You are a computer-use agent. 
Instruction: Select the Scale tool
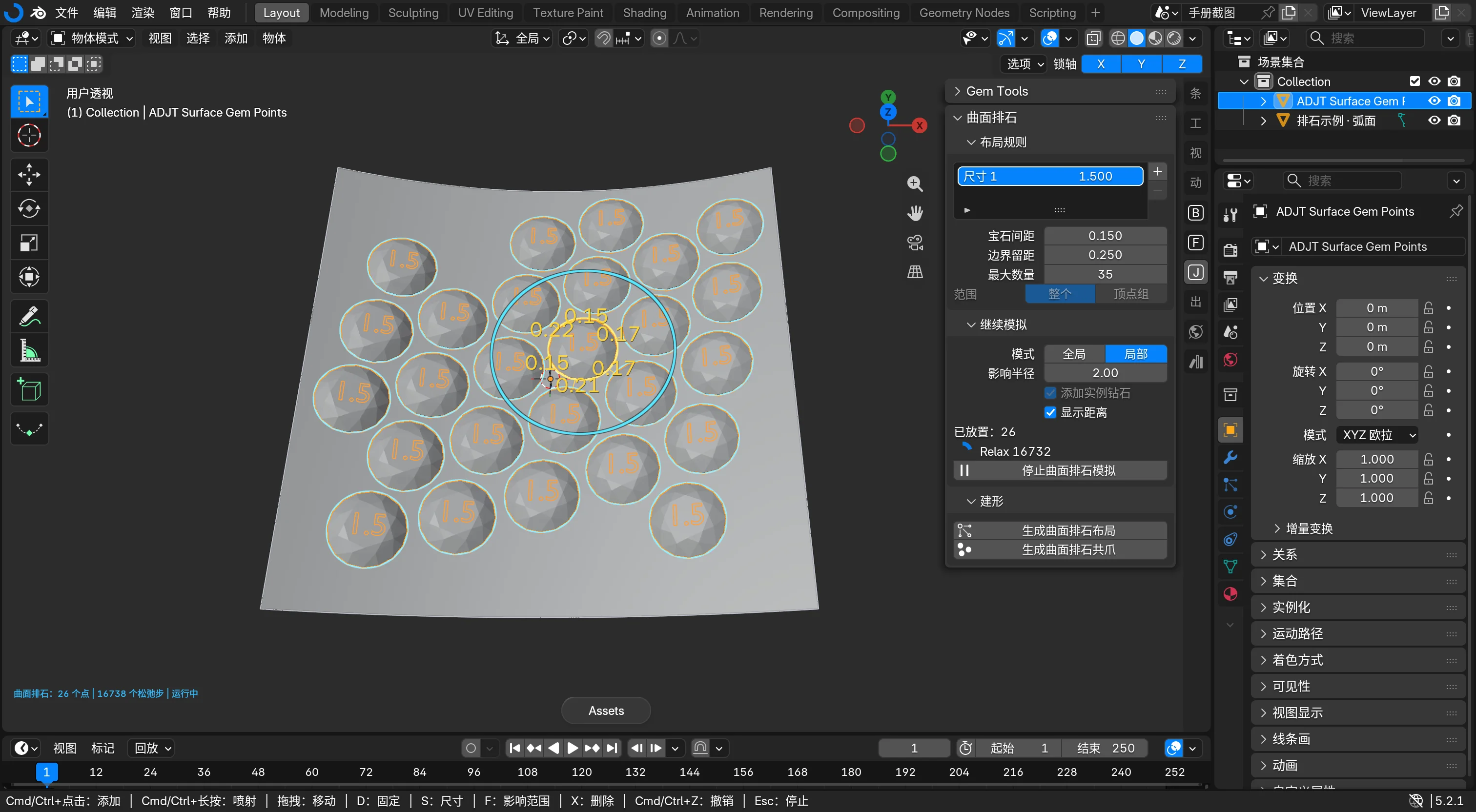point(29,243)
